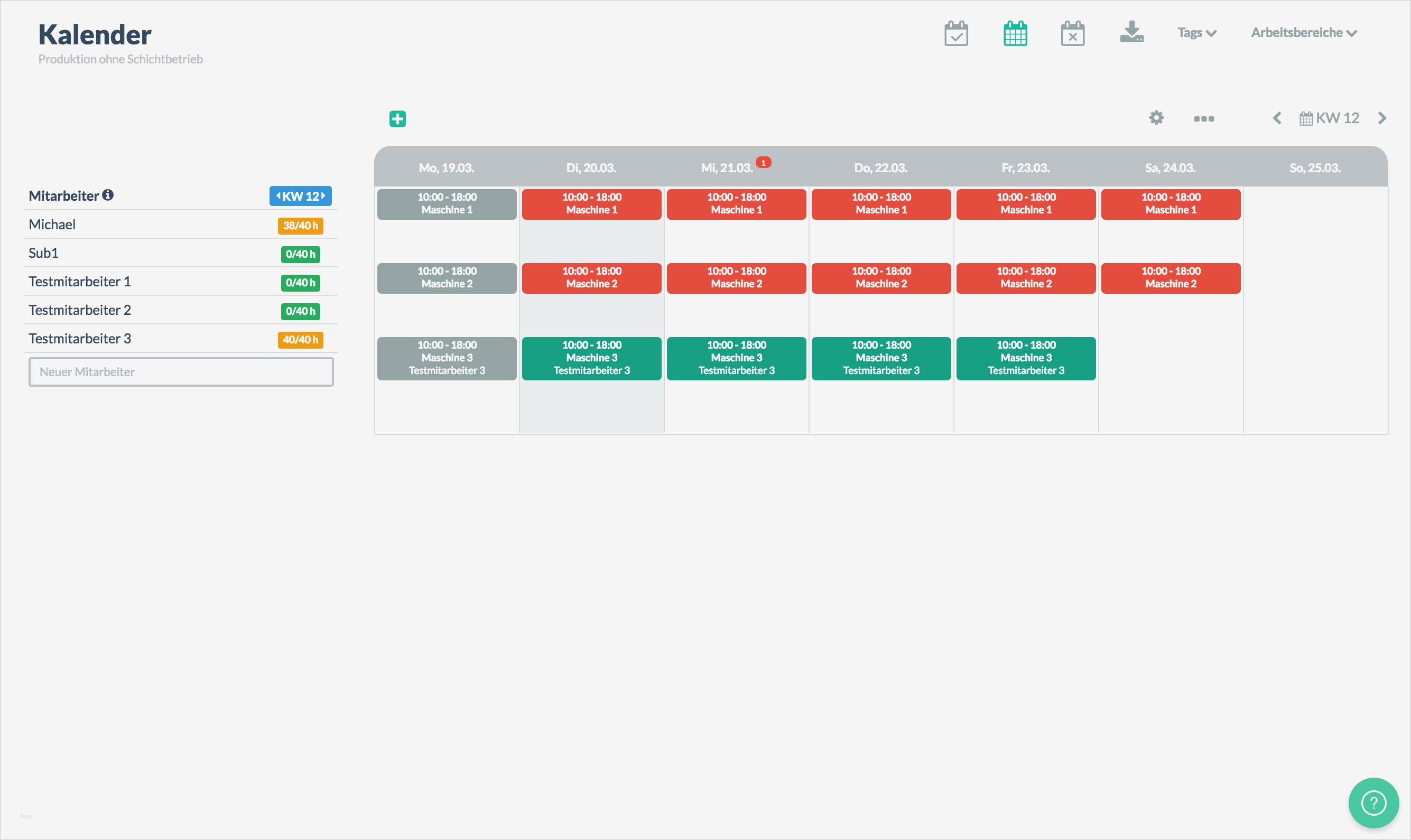Click the download export icon
Image resolution: width=1411 pixels, height=840 pixels.
pyautogui.click(x=1131, y=32)
